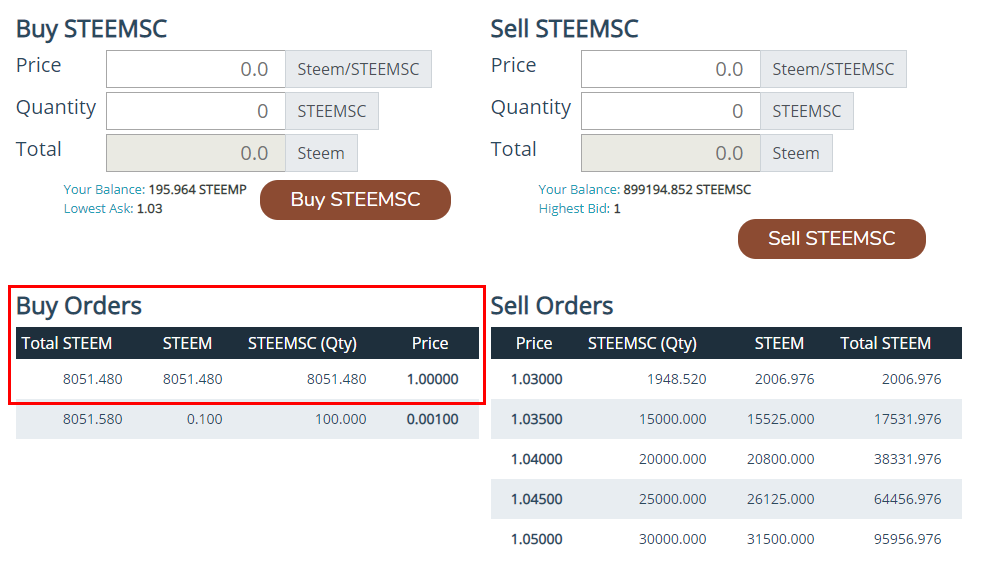This screenshot has width=983, height=577.
Task: Focus the Buy Price input field
Action: tap(196, 70)
